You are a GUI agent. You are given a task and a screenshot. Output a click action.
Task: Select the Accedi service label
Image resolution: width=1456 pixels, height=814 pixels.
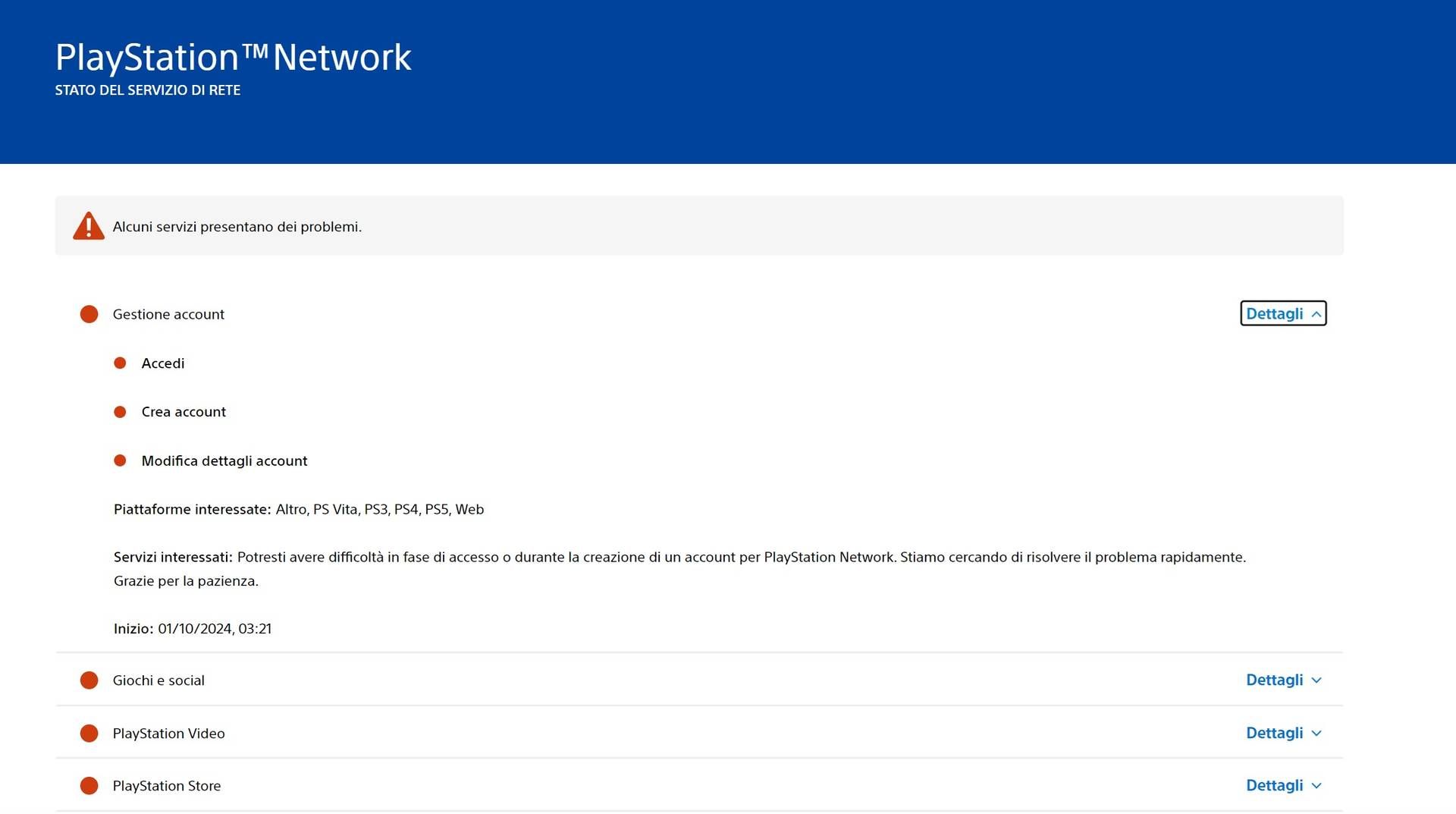click(163, 363)
